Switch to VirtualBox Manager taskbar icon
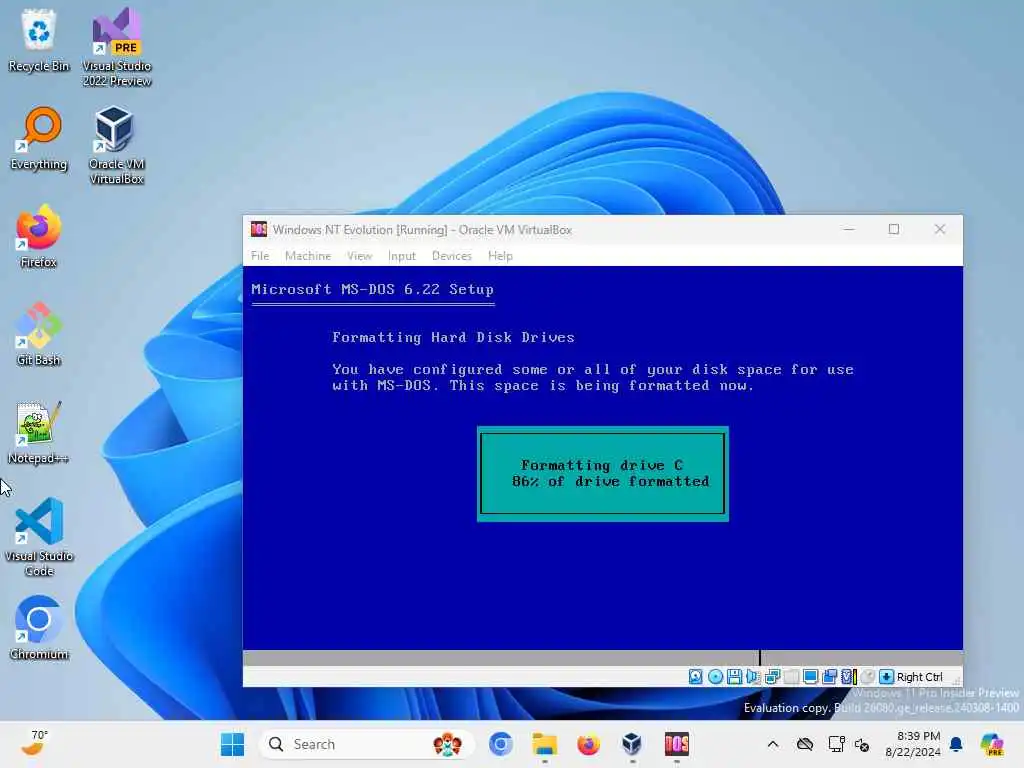Image resolution: width=1024 pixels, height=768 pixels. pyautogui.click(x=632, y=744)
